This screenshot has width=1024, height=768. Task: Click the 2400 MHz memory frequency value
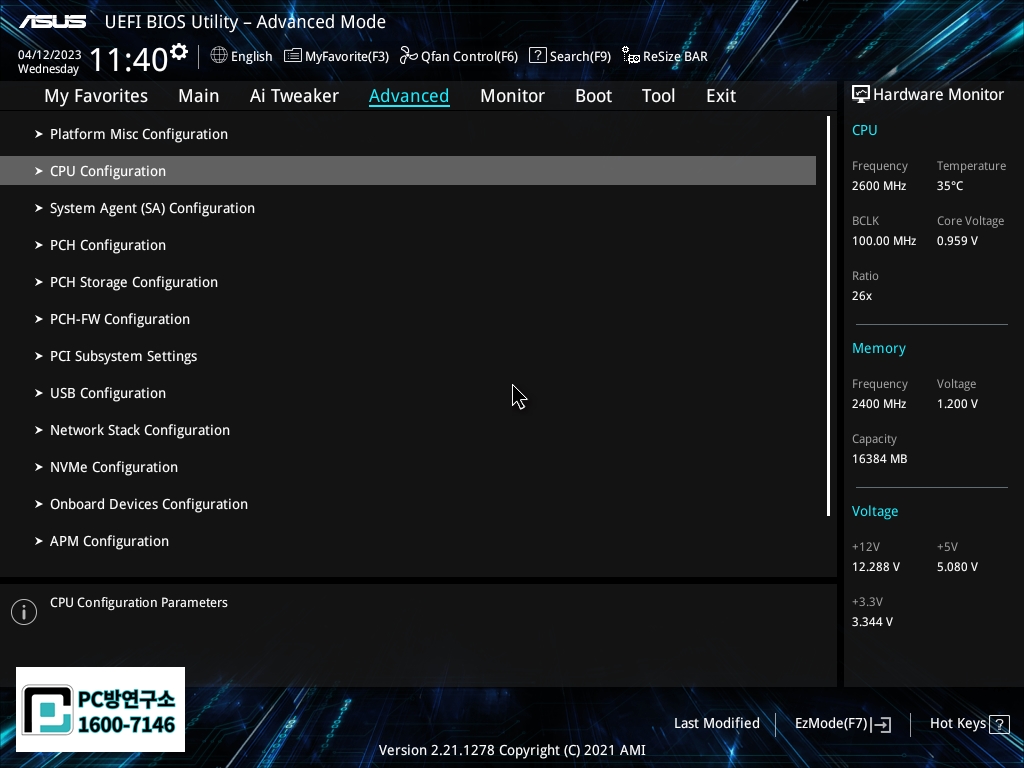coord(879,404)
